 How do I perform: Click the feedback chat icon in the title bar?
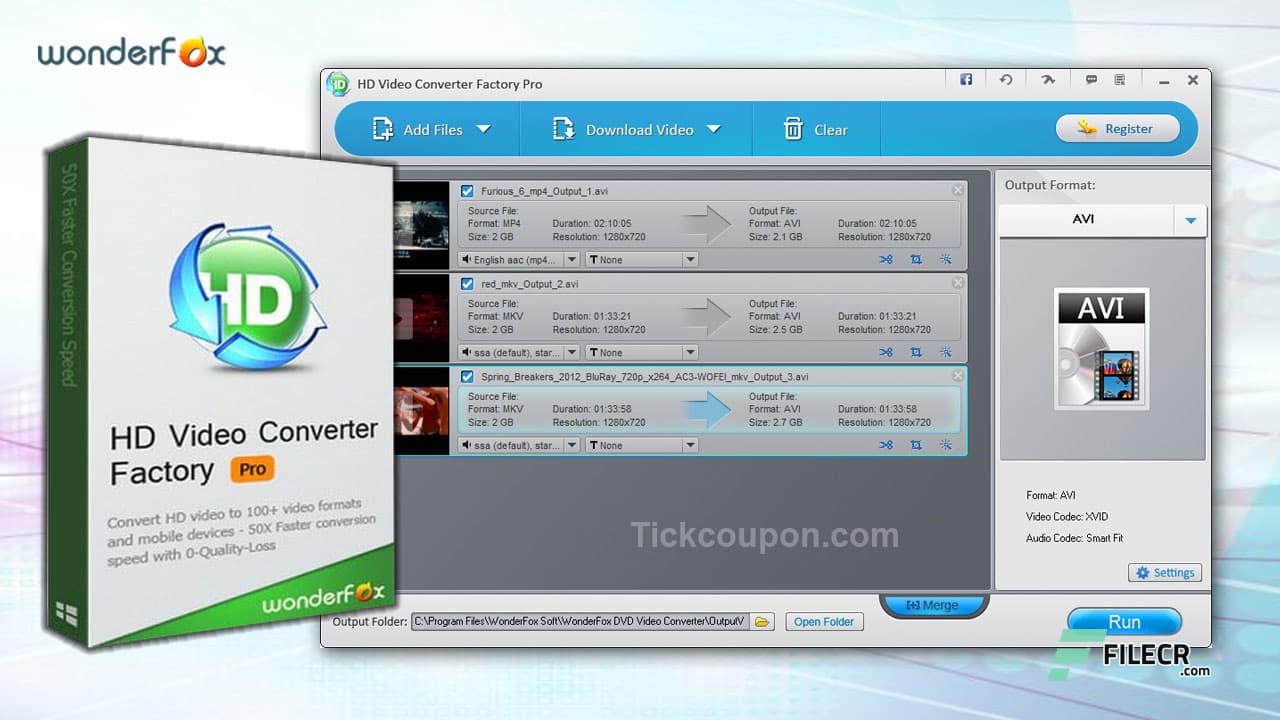pyautogui.click(x=1091, y=79)
